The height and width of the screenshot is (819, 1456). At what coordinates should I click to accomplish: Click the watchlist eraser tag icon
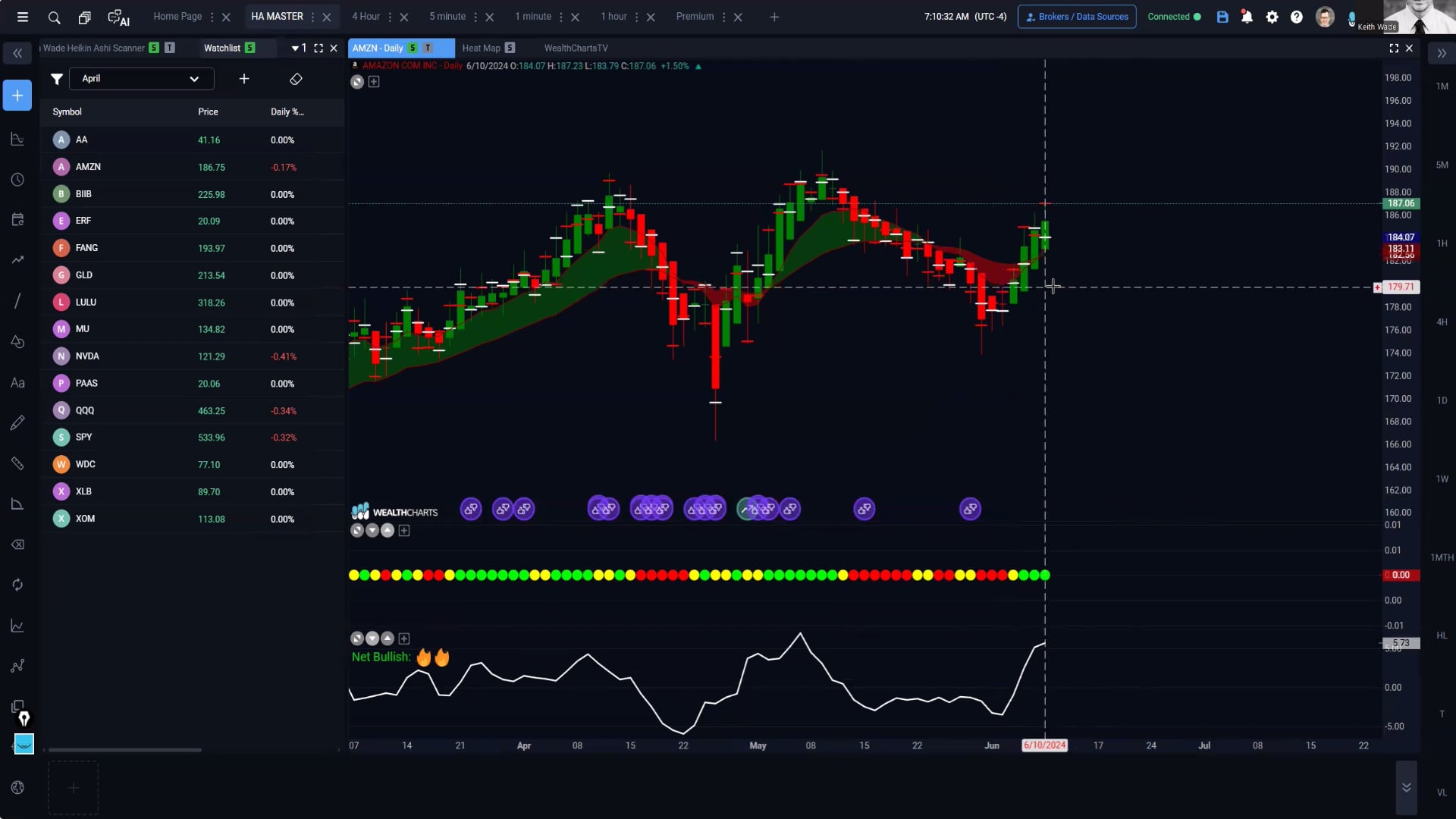[296, 79]
